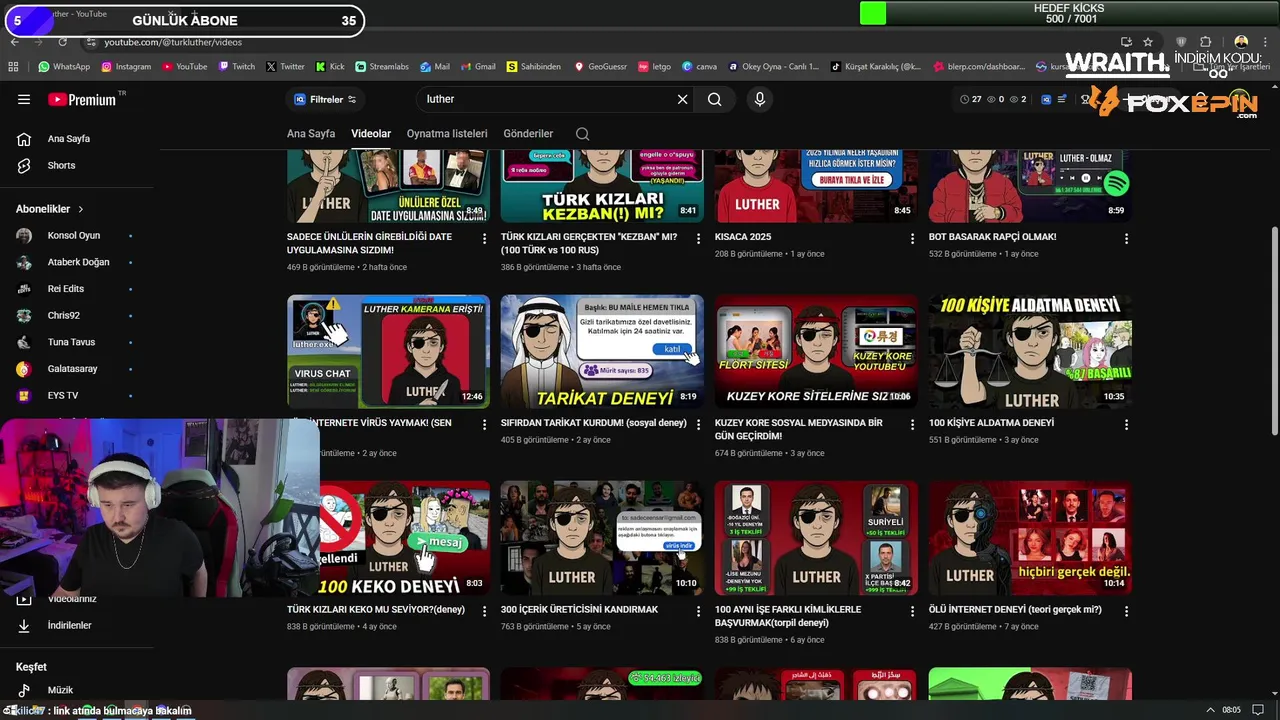Open the letgo bookmark

pos(654,67)
